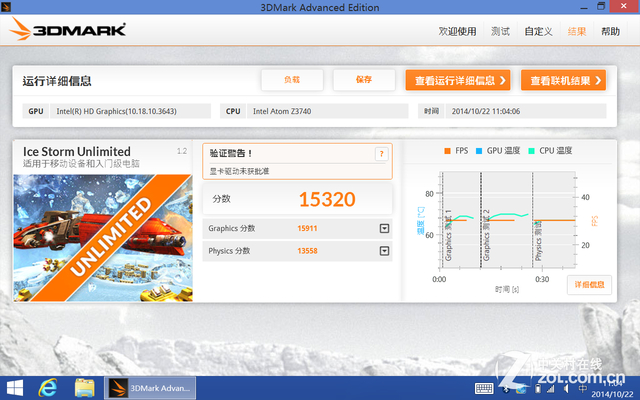The width and height of the screenshot is (640, 400).
Task: Open the 欢迎使用 tab
Action: pyautogui.click(x=458, y=31)
